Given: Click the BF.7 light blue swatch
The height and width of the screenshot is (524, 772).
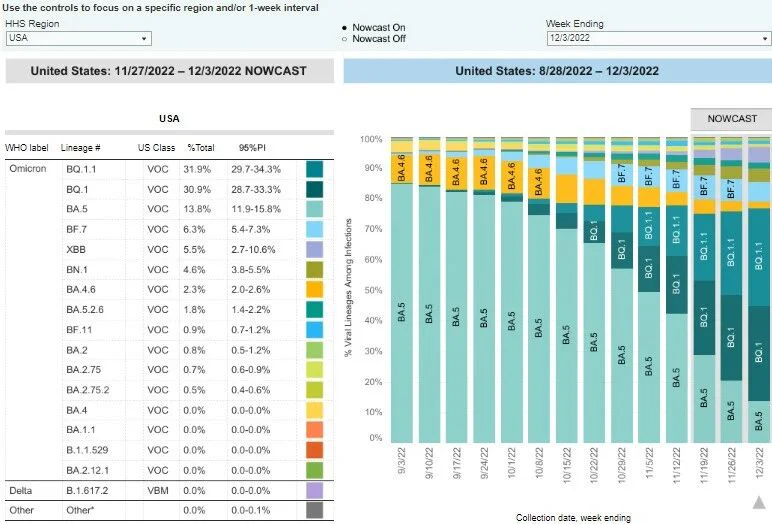Looking at the screenshot, I should (x=315, y=229).
